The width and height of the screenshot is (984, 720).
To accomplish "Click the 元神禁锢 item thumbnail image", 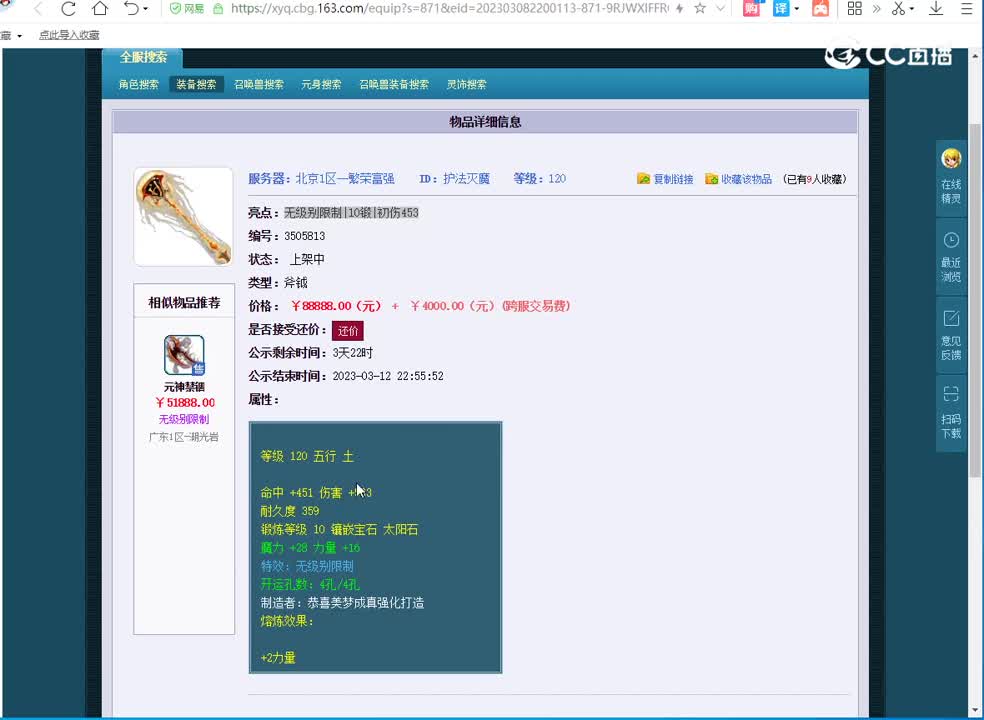I will [183, 356].
